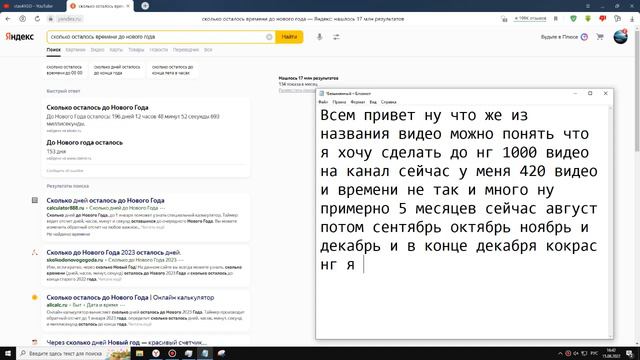Screen dimensions: 640x360
Task: Open the shopping cart icon
Action: (600, 37)
